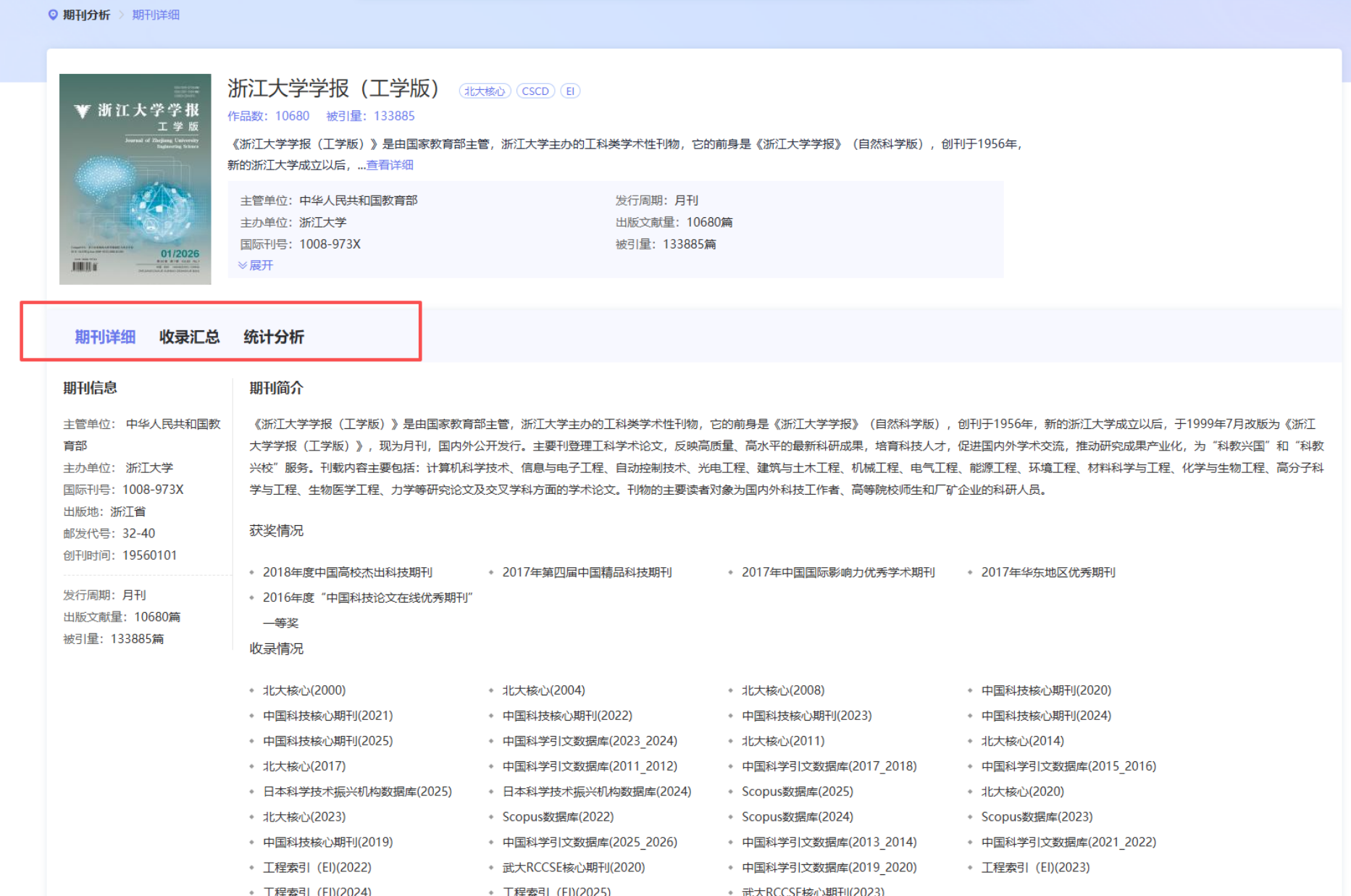Click index entry 中国科技核心期刊(2020)

(x=1046, y=690)
